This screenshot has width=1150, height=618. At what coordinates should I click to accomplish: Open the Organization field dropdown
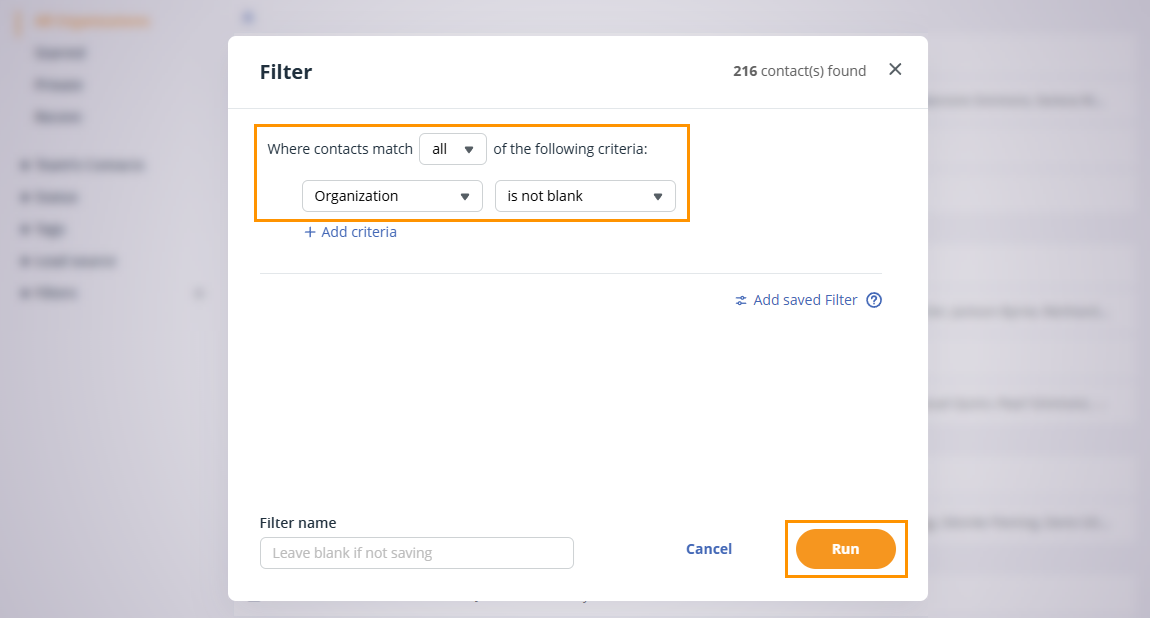392,196
